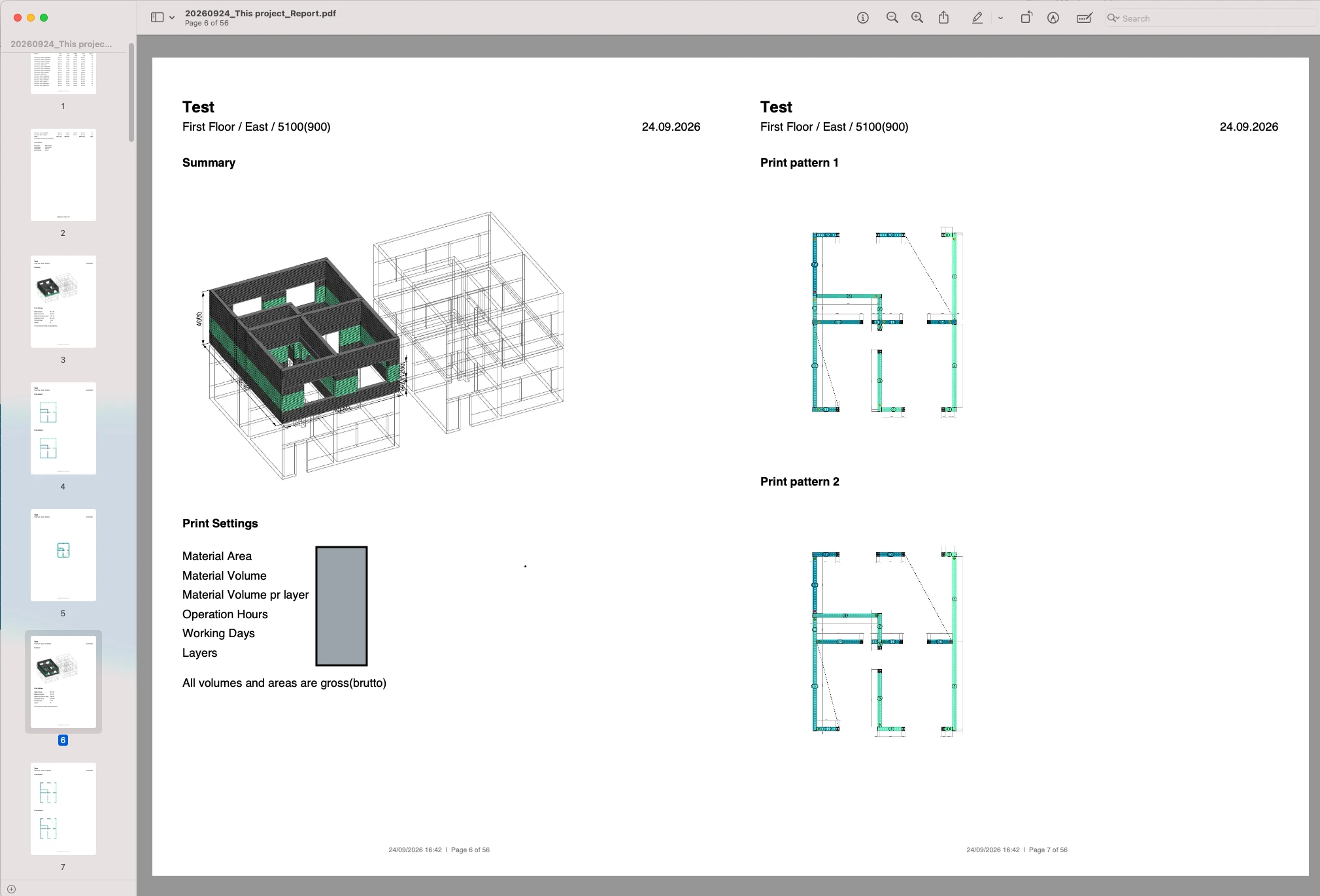Click the 'Material Volume pr layer' label

(245, 595)
